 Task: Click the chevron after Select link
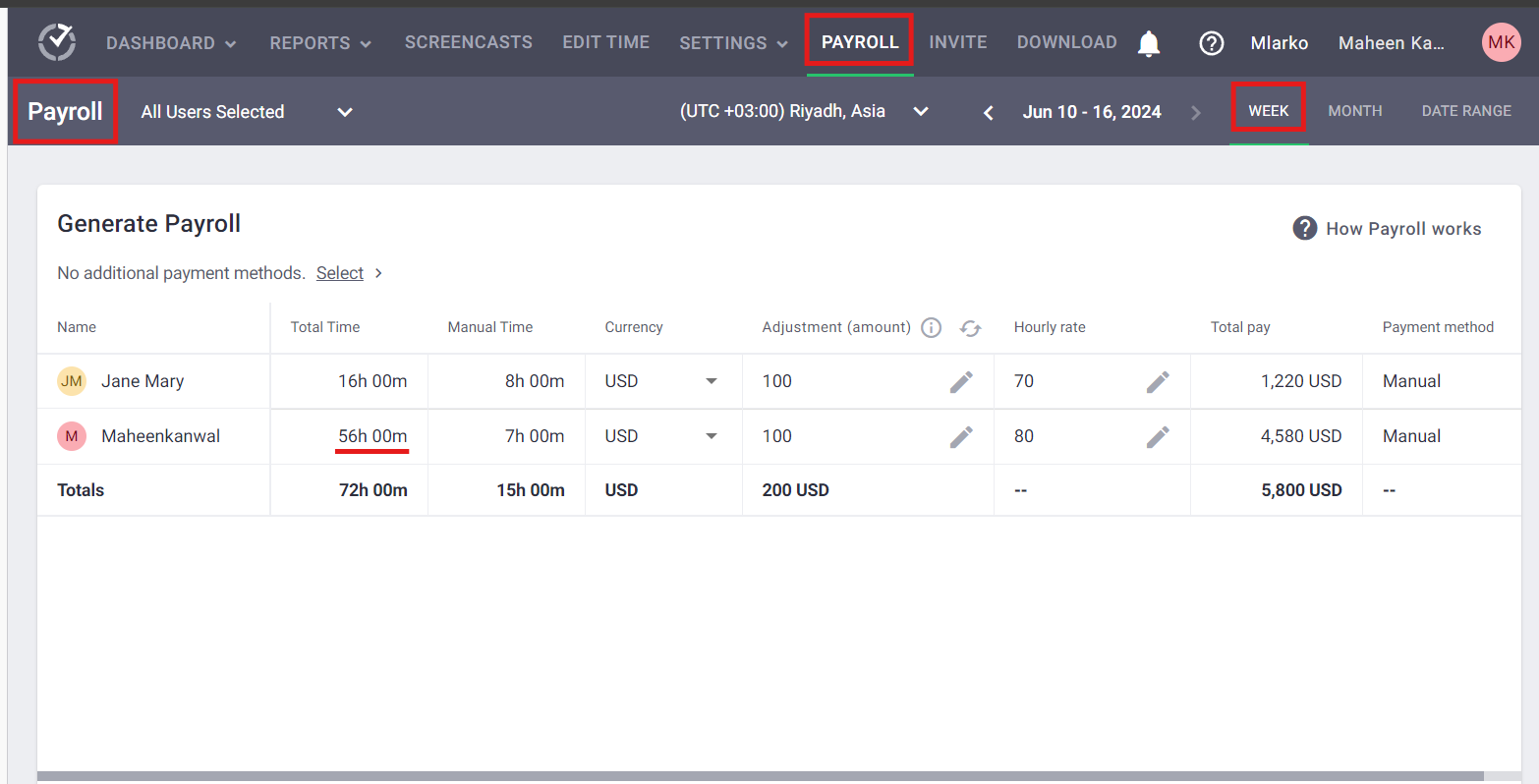378,273
